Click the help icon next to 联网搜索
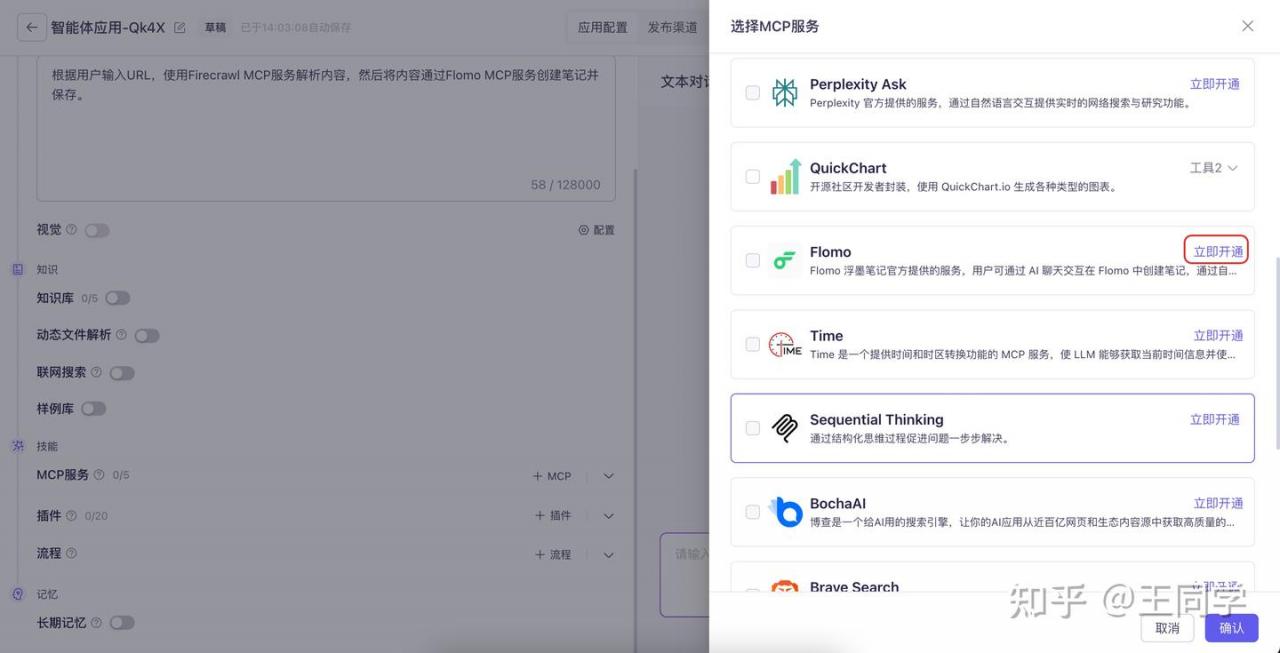 pos(96,372)
